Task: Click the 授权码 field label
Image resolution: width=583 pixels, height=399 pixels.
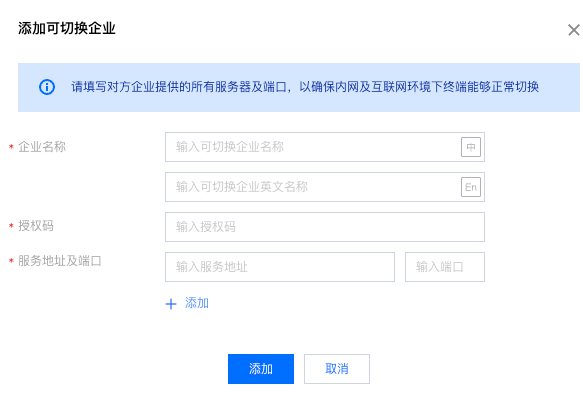Action: click(x=36, y=226)
